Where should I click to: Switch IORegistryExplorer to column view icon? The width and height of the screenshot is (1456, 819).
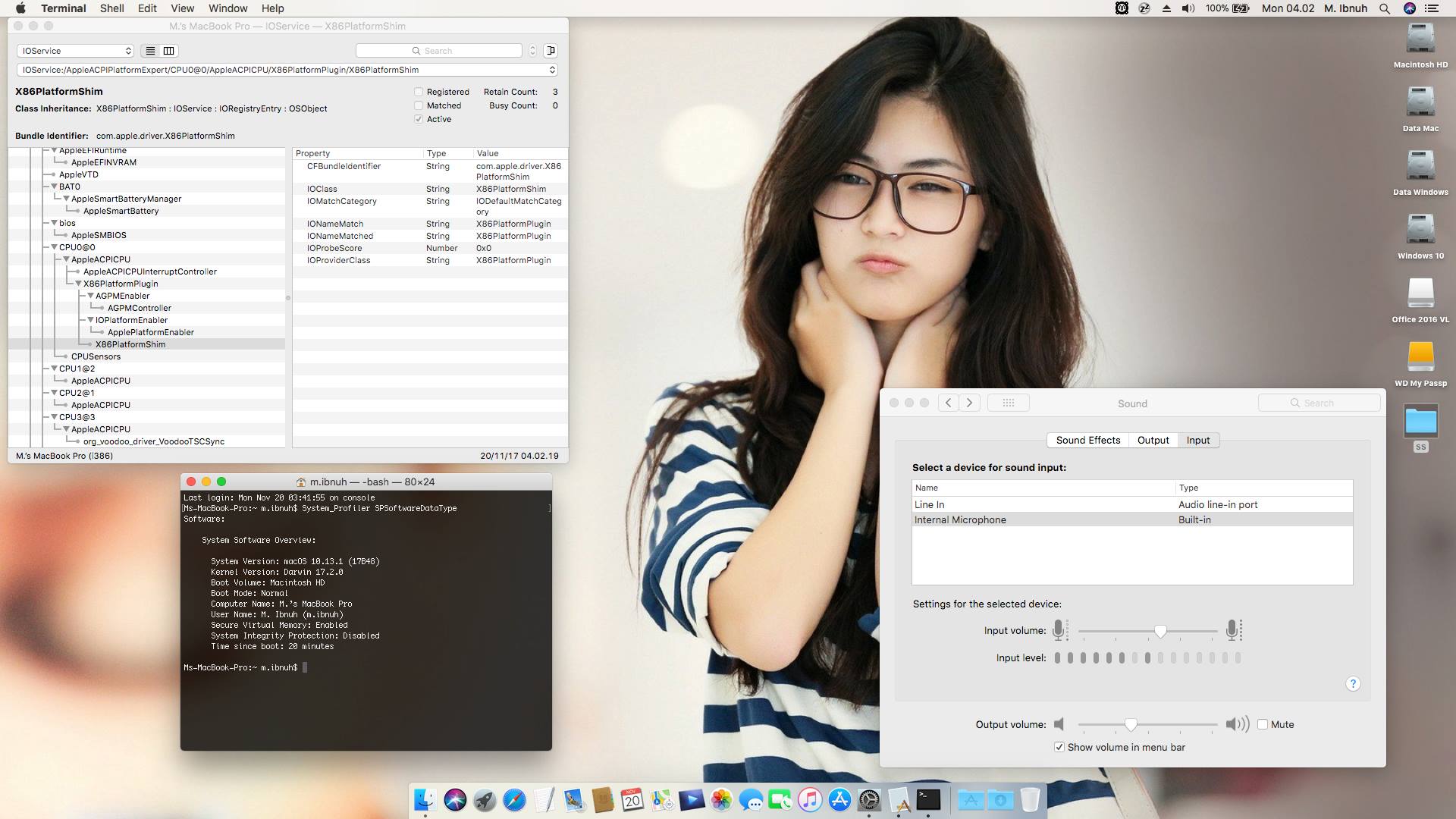click(x=168, y=51)
